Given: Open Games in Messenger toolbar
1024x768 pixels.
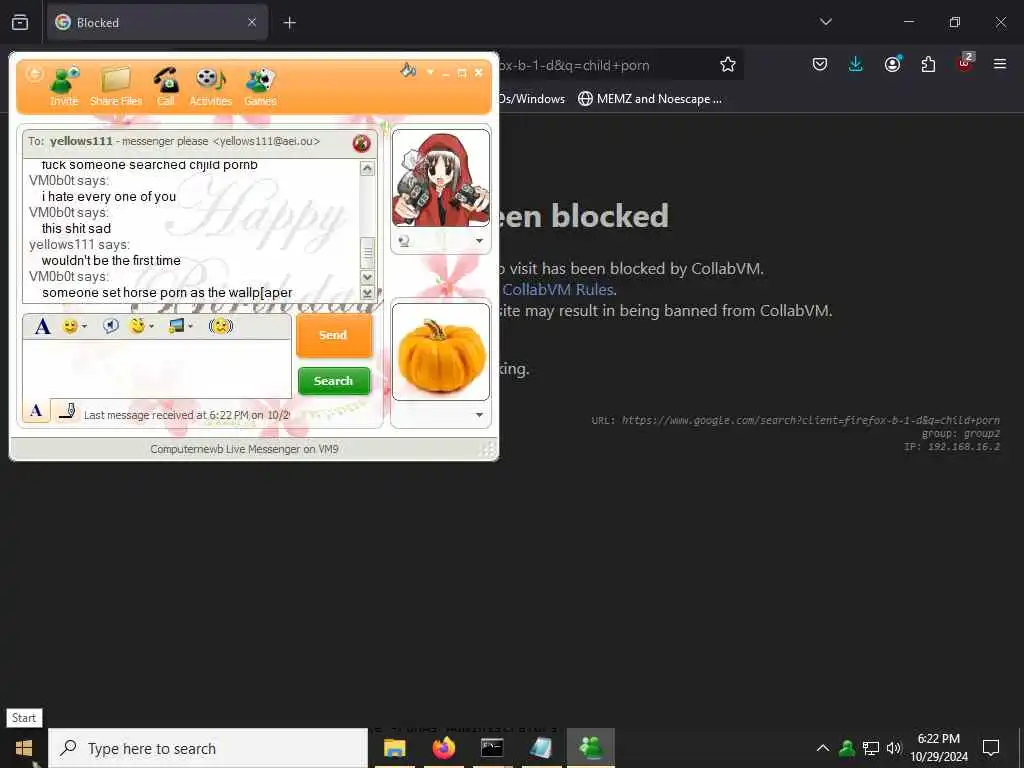Looking at the screenshot, I should point(261,87).
